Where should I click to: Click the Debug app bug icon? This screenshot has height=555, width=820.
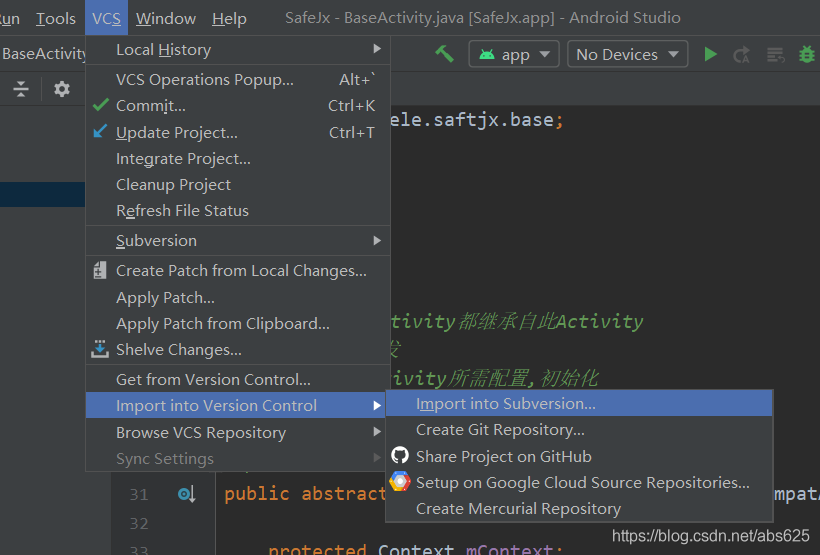807,54
